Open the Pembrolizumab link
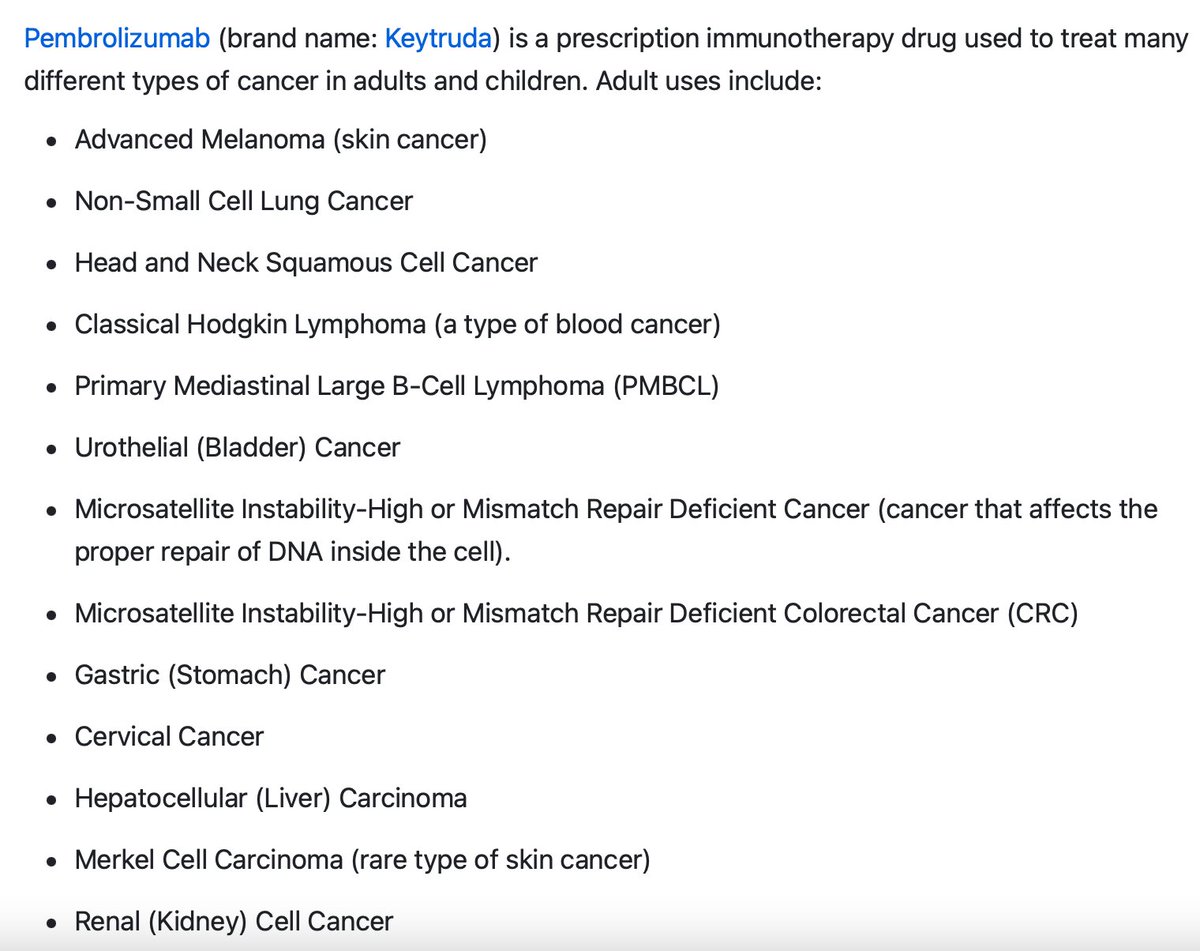The width and height of the screenshot is (1200, 951). click(117, 39)
